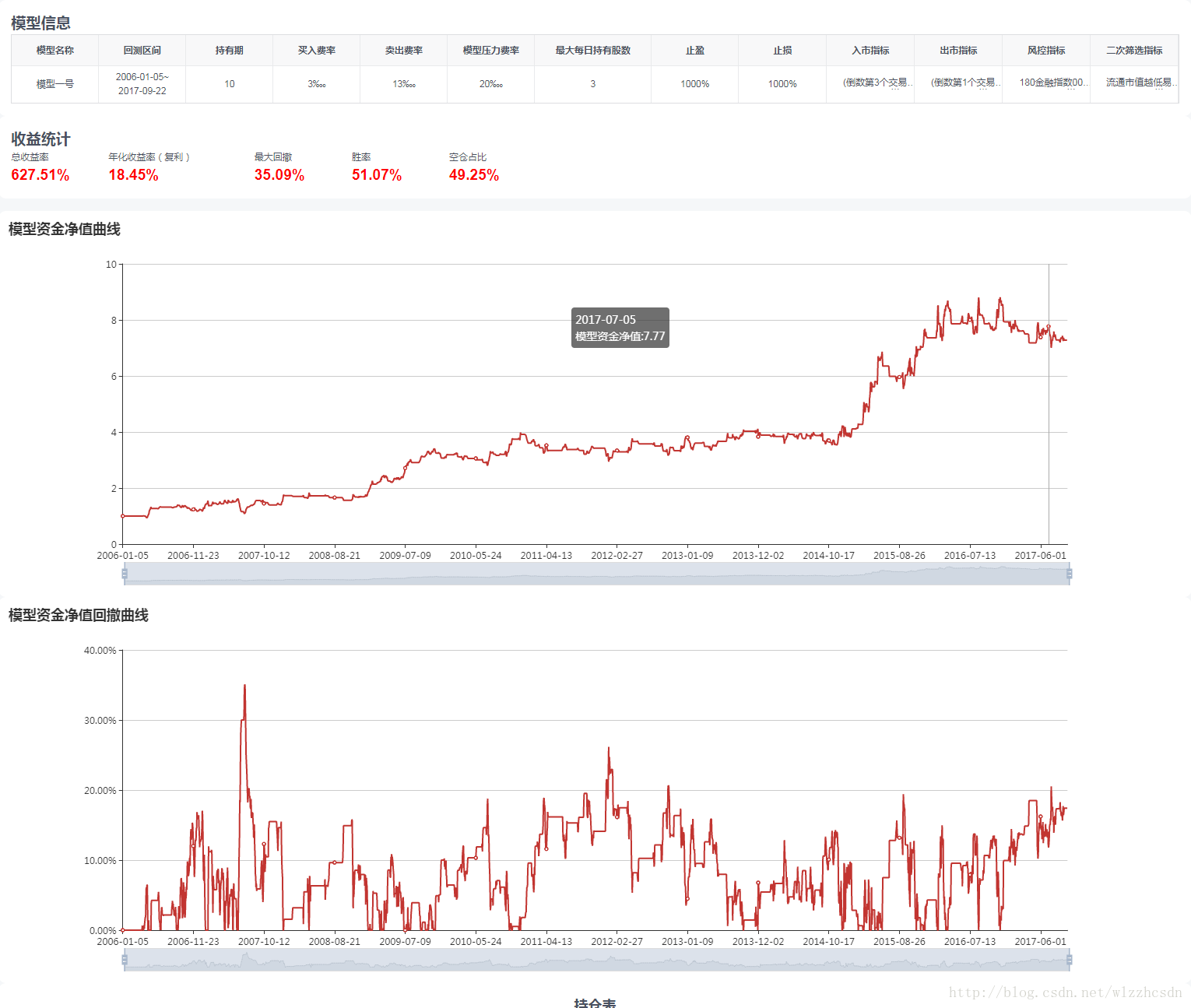Click the y-axis value 8 on net value chart
Screen dimensions: 1191x1008
pos(114,321)
